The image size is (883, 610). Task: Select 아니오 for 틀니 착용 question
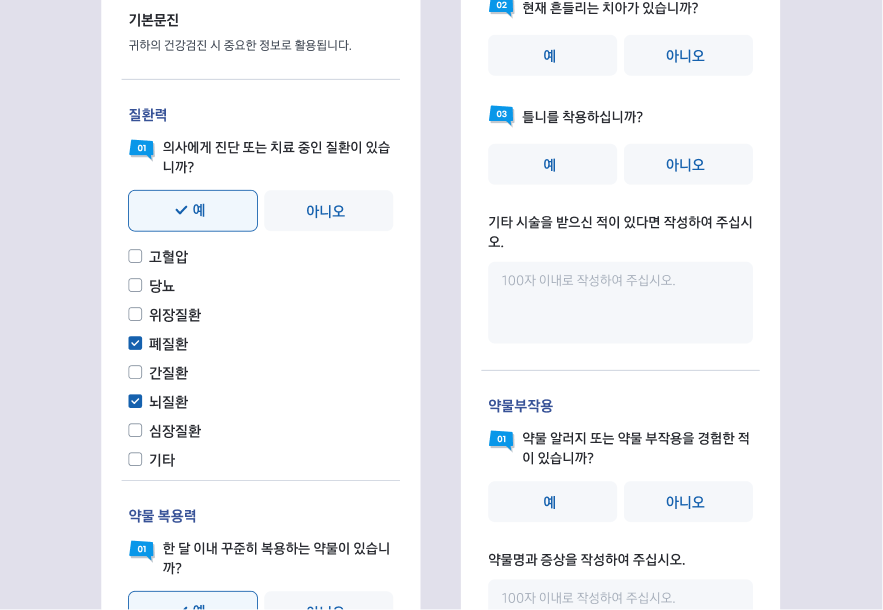(x=688, y=164)
